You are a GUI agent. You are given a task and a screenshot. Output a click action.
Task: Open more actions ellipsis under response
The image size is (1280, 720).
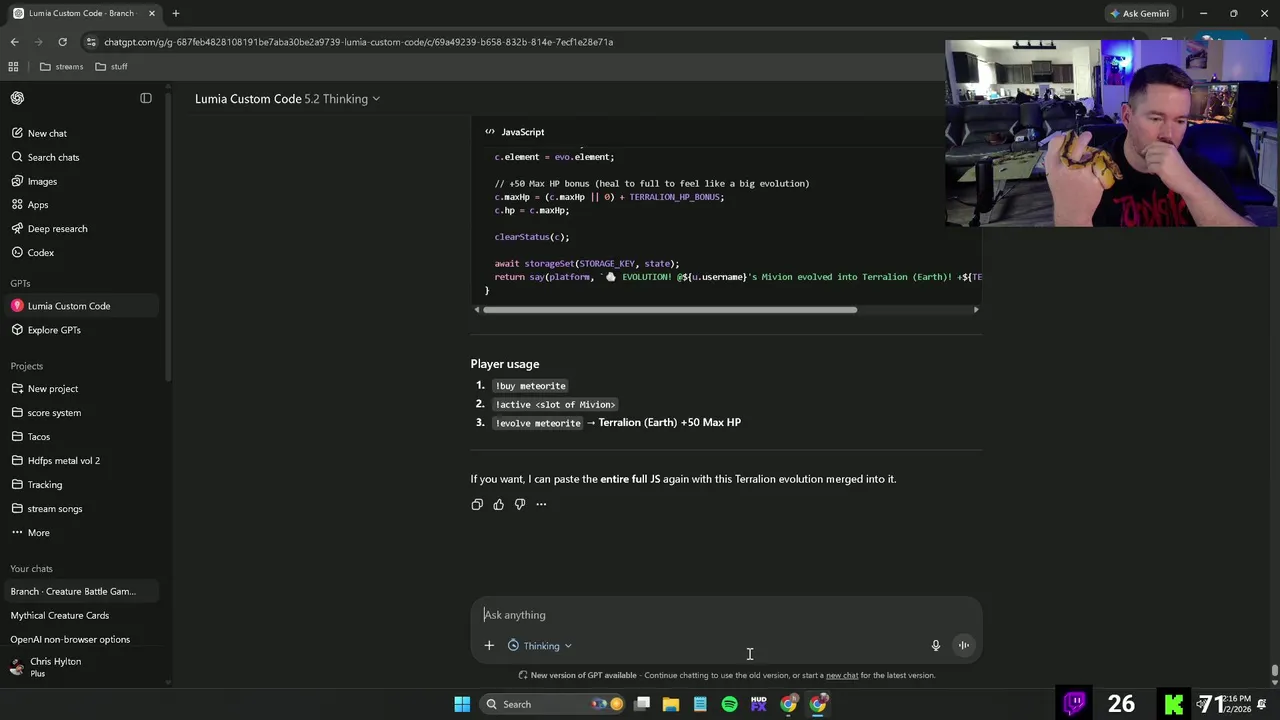point(541,504)
